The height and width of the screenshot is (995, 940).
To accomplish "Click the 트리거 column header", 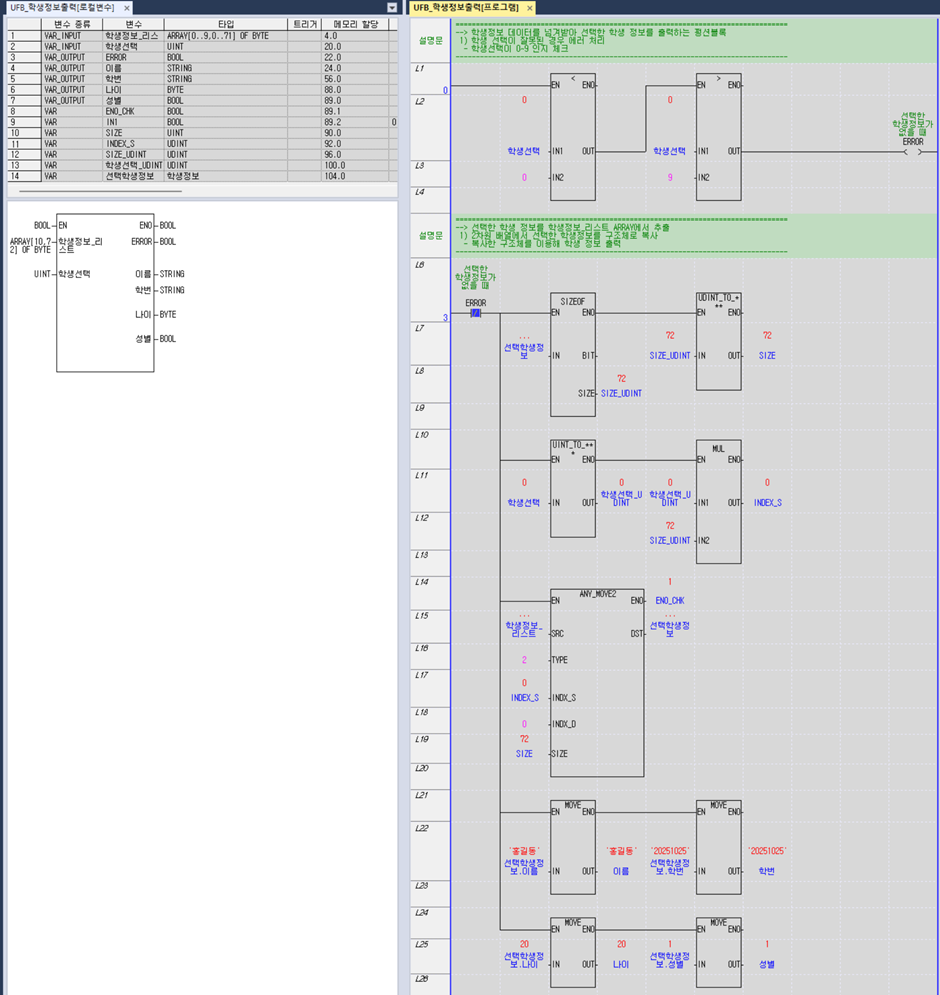I will click(x=305, y=24).
